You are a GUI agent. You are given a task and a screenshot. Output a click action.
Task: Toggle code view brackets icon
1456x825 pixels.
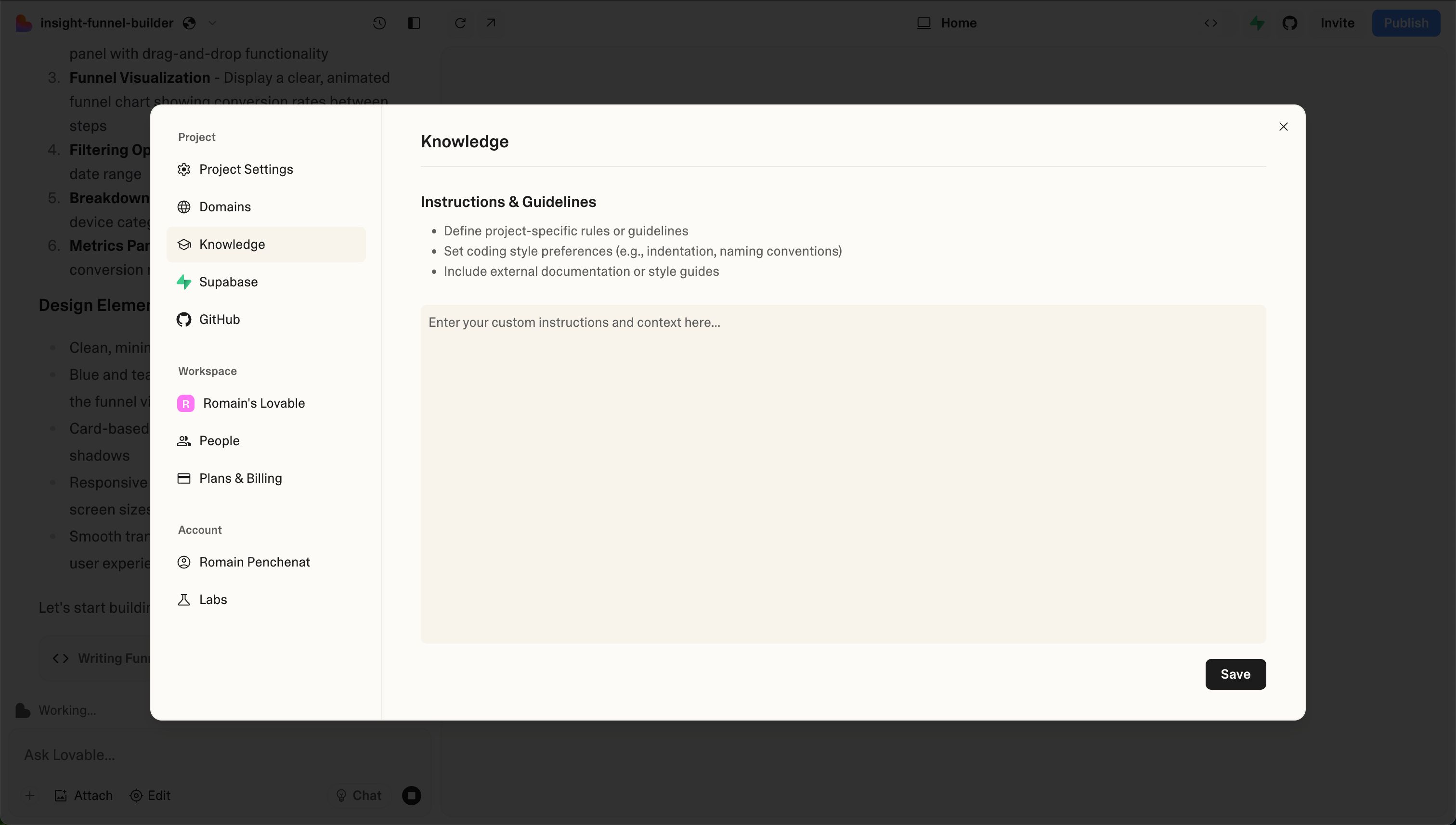coord(1210,23)
